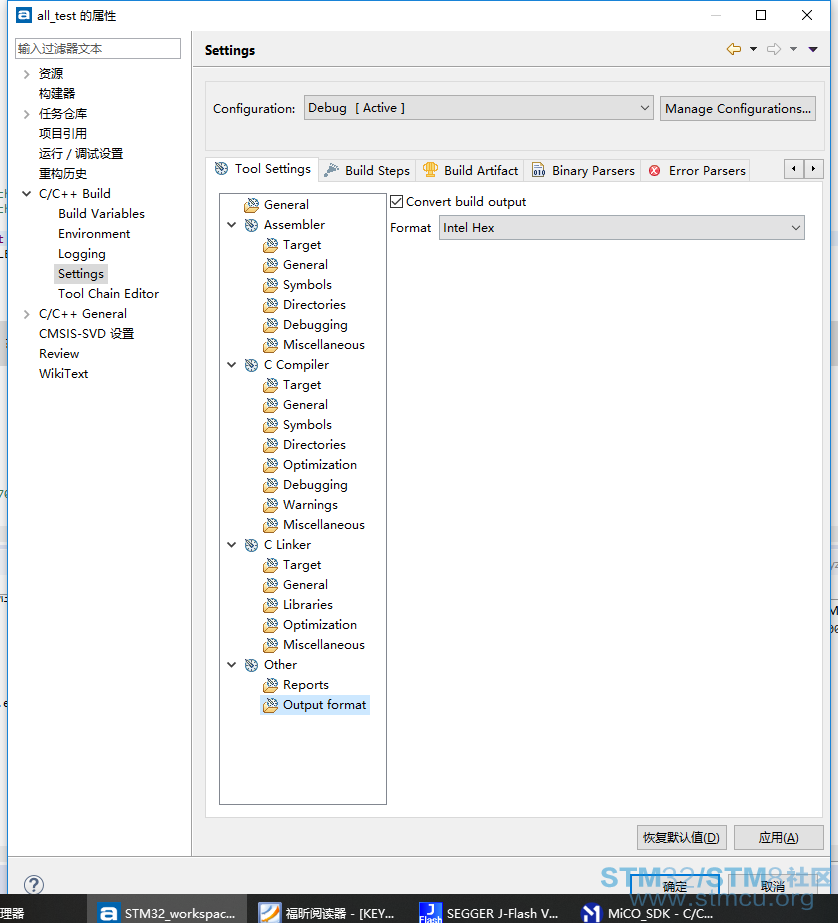The image size is (838, 923).
Task: Click the help question mark icon
Action: tap(34, 884)
